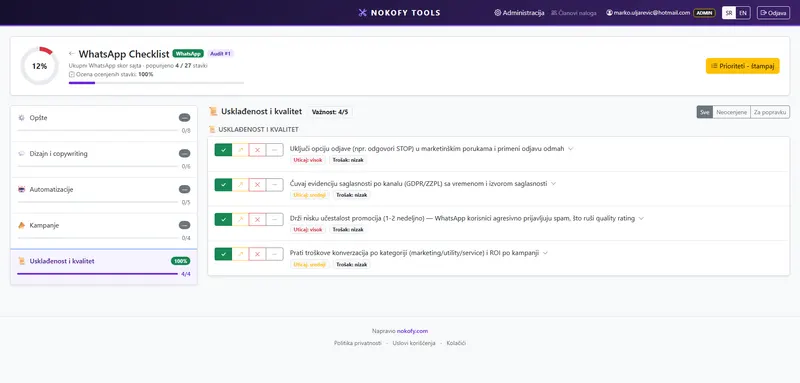Open Politika privatnosti link
This screenshot has width=800, height=383.
[358, 343]
